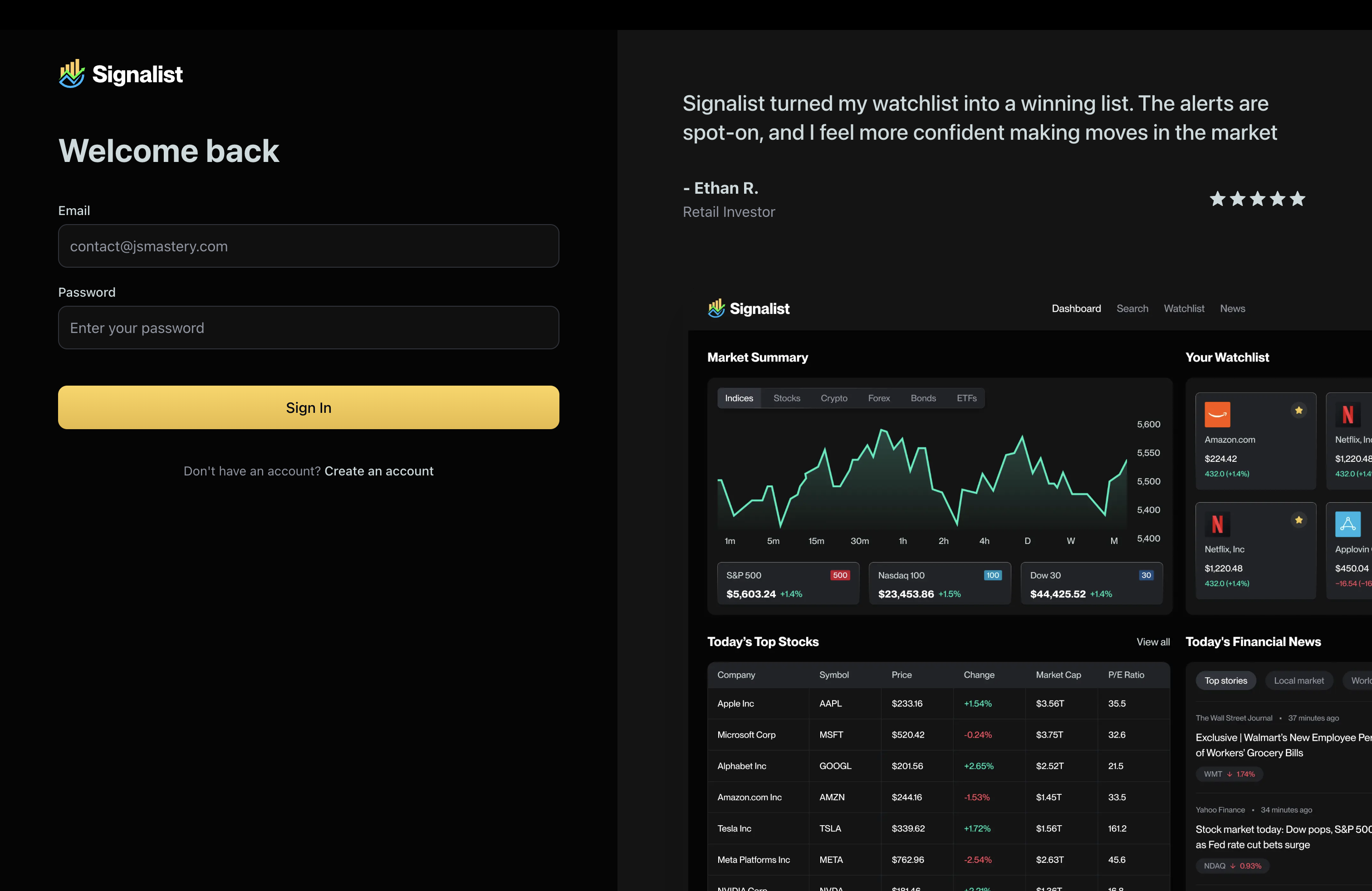Focus the Email input field

(x=309, y=246)
